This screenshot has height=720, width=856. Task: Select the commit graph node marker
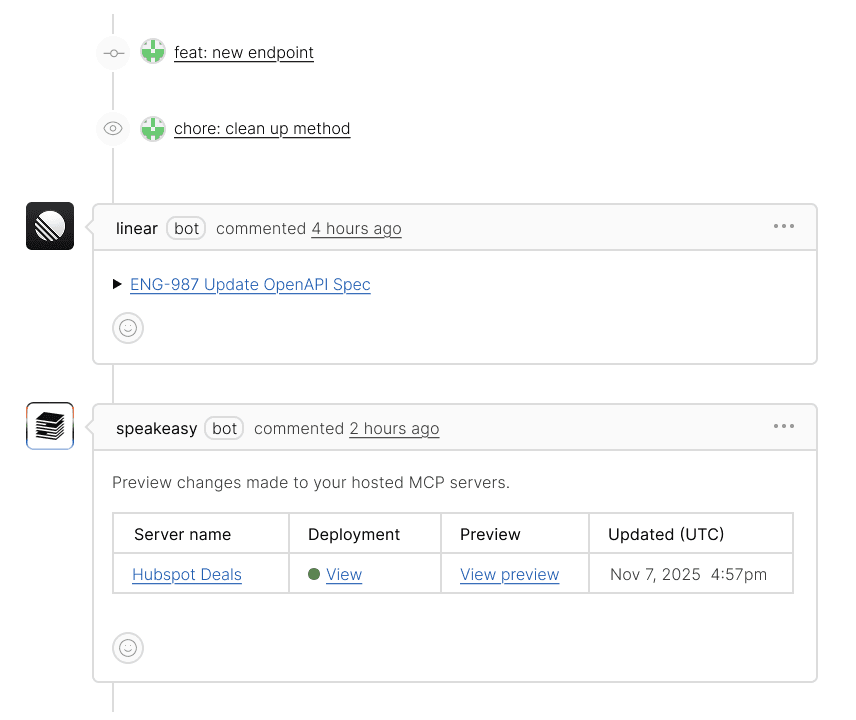pos(112,52)
